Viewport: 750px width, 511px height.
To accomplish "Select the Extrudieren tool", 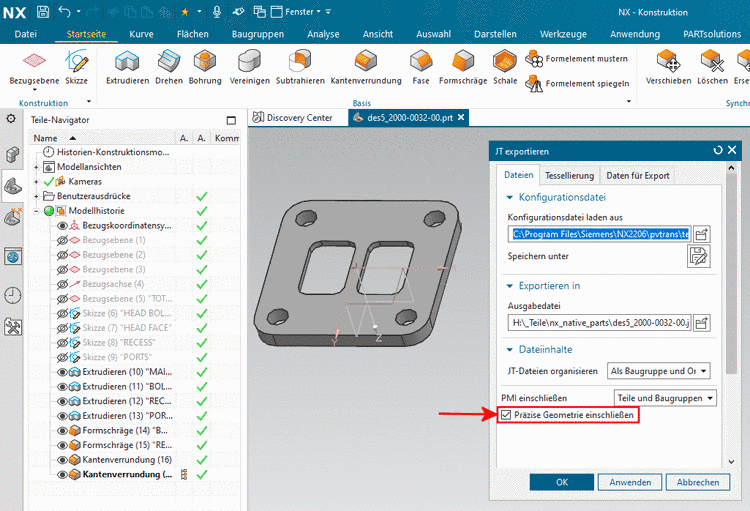I will [x=127, y=68].
